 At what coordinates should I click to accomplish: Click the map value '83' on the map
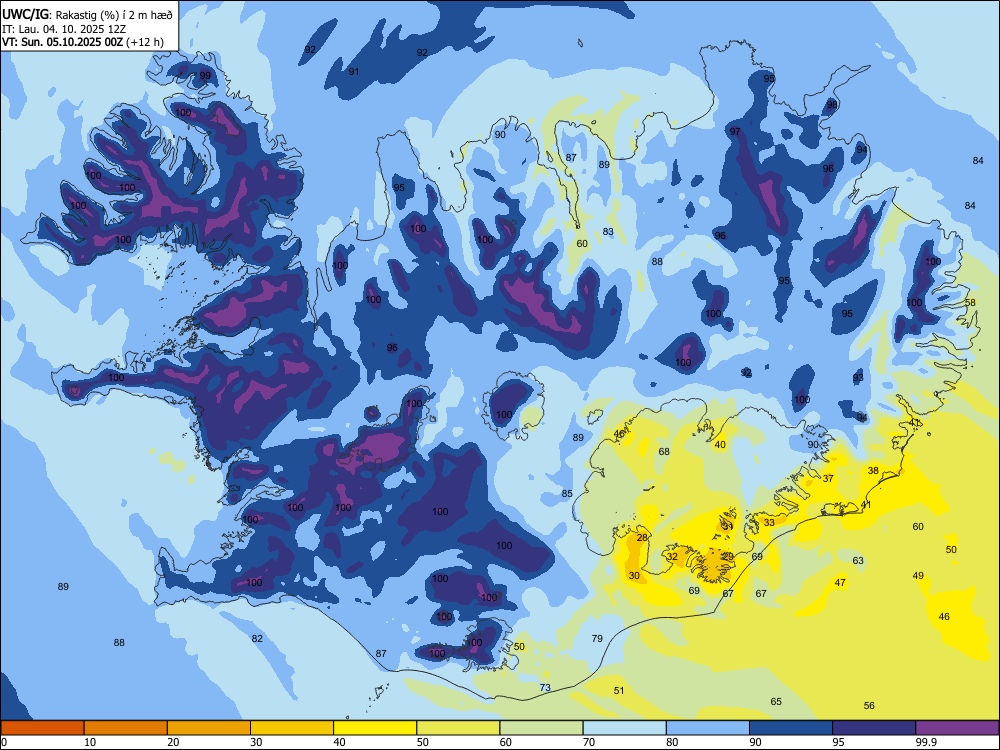click(608, 232)
